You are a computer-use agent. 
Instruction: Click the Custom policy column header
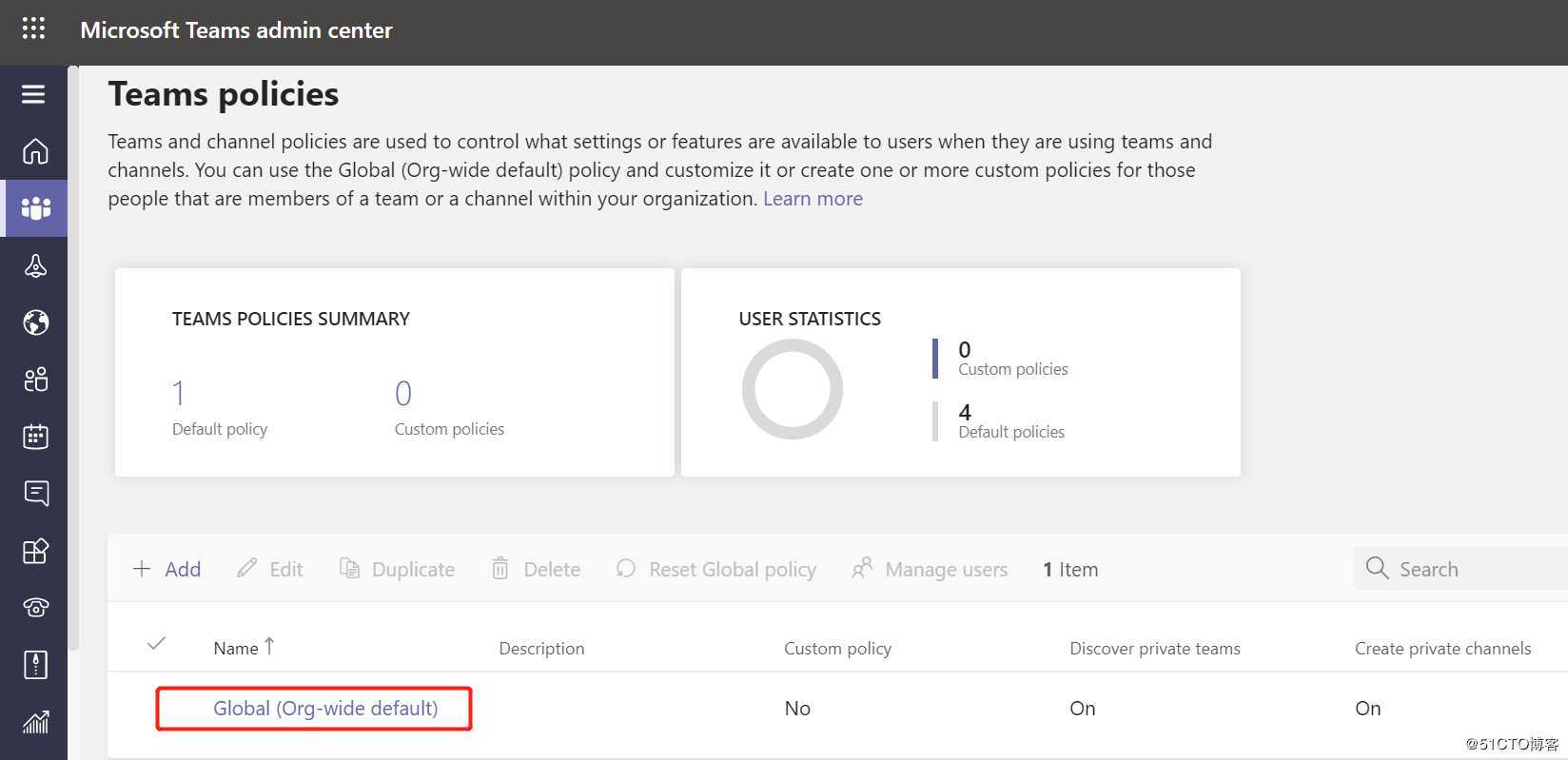tap(837, 648)
